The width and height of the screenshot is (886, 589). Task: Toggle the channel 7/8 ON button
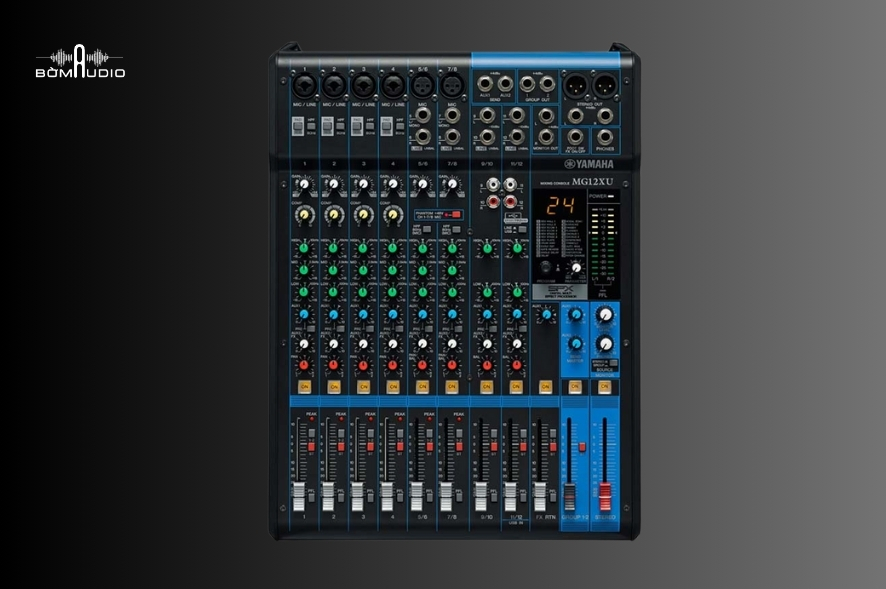pos(451,387)
